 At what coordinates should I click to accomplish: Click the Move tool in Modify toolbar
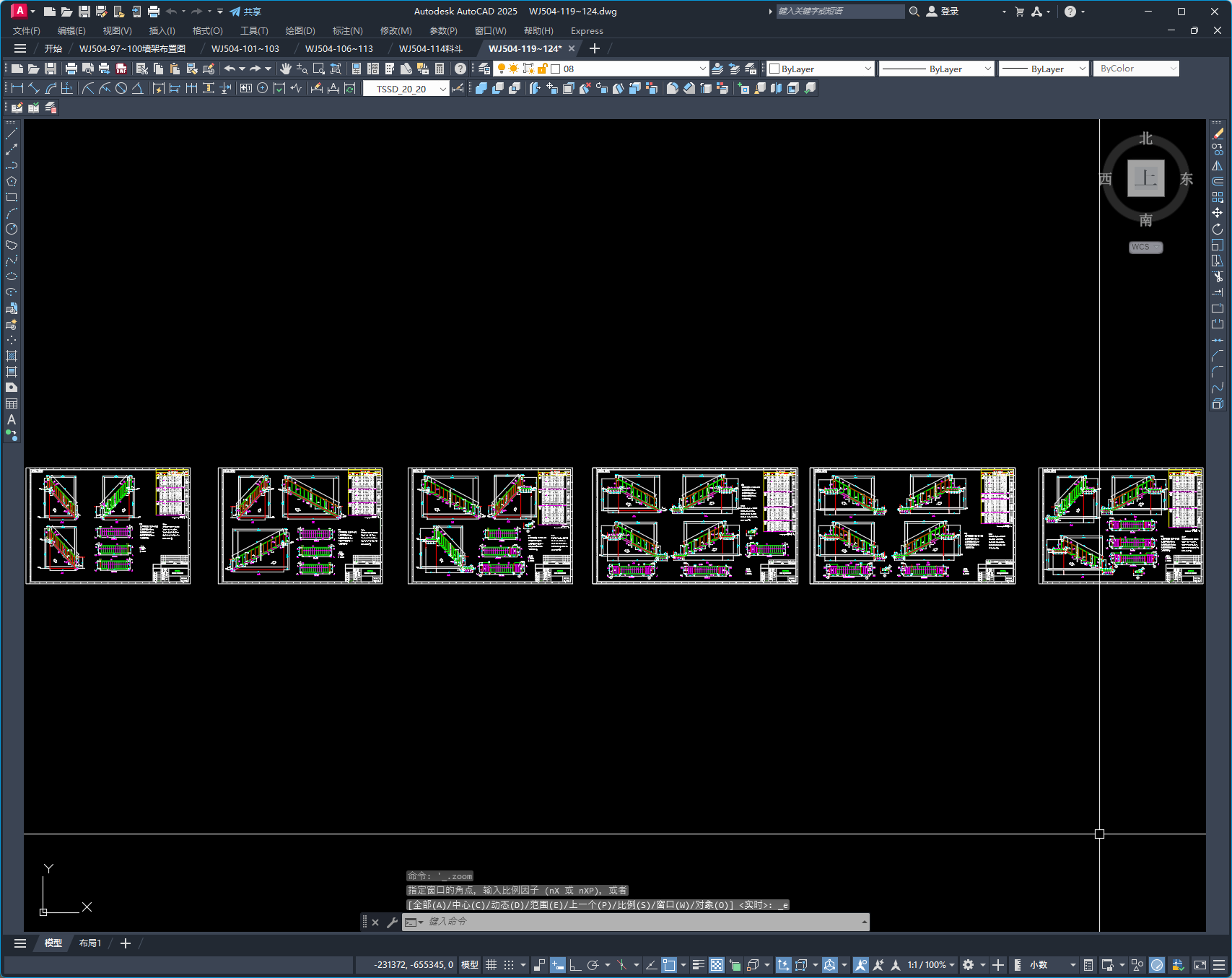click(x=1218, y=213)
